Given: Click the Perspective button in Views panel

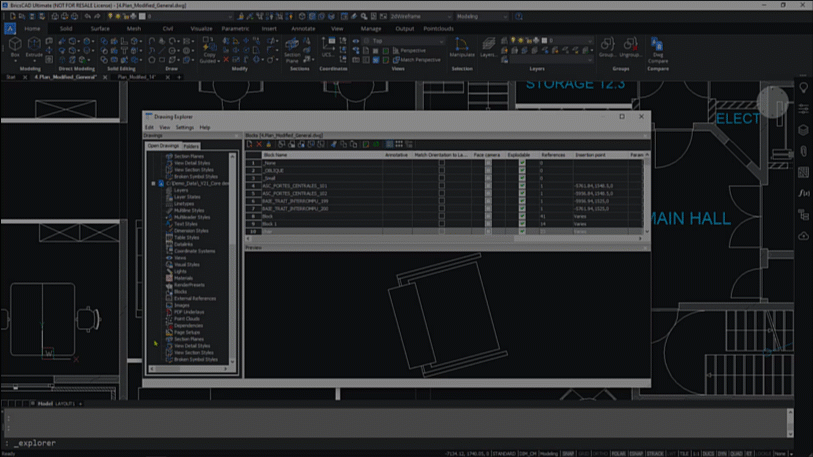Looking at the screenshot, I should pos(409,50).
